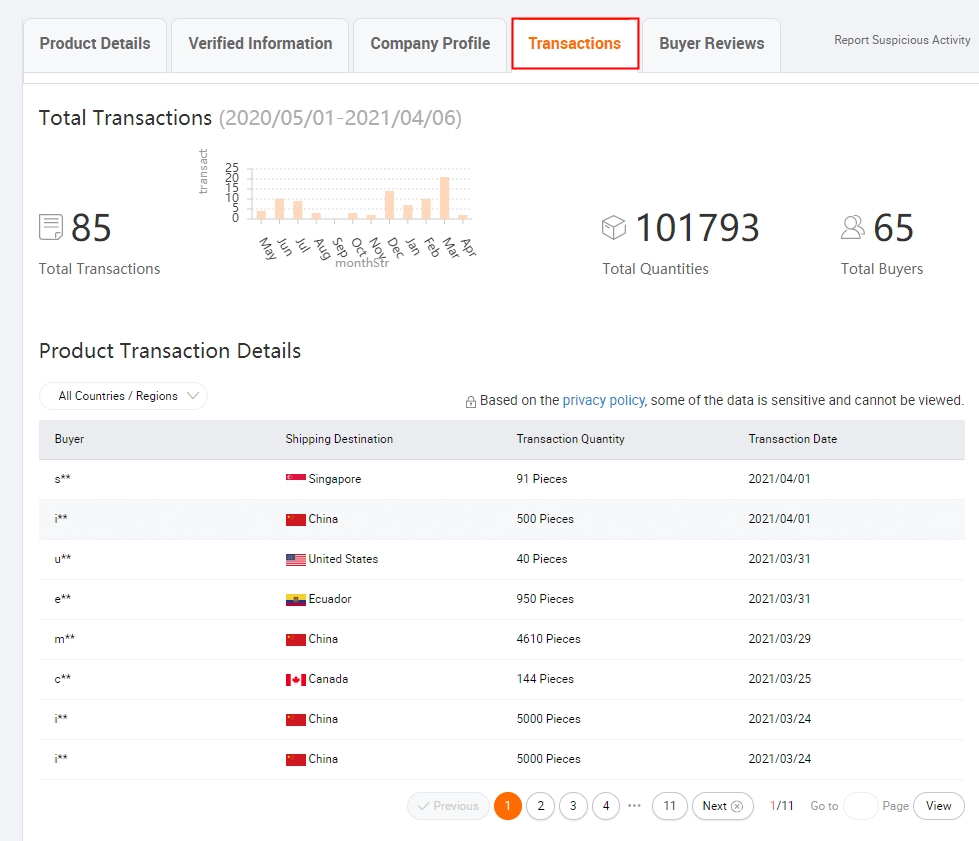Click the Previous page button
979x841 pixels.
[448, 806]
